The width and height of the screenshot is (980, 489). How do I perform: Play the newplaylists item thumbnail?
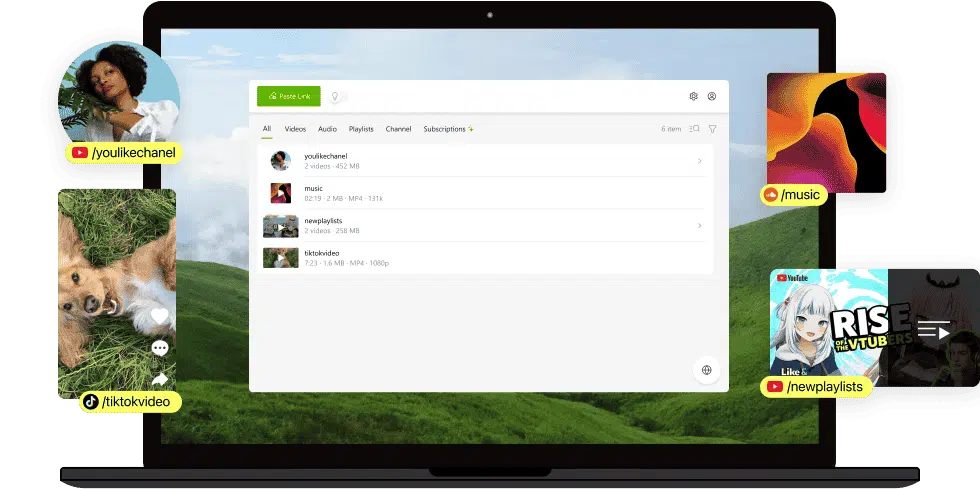coord(281,226)
